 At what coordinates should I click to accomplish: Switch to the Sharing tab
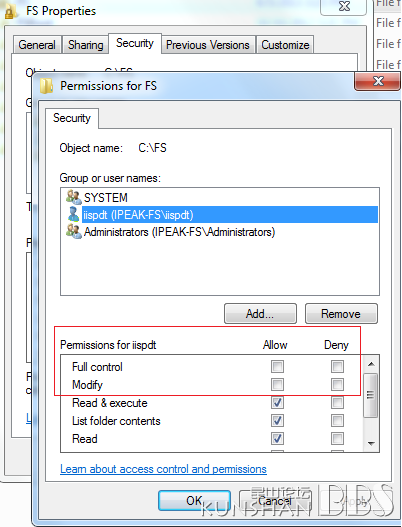(x=85, y=45)
